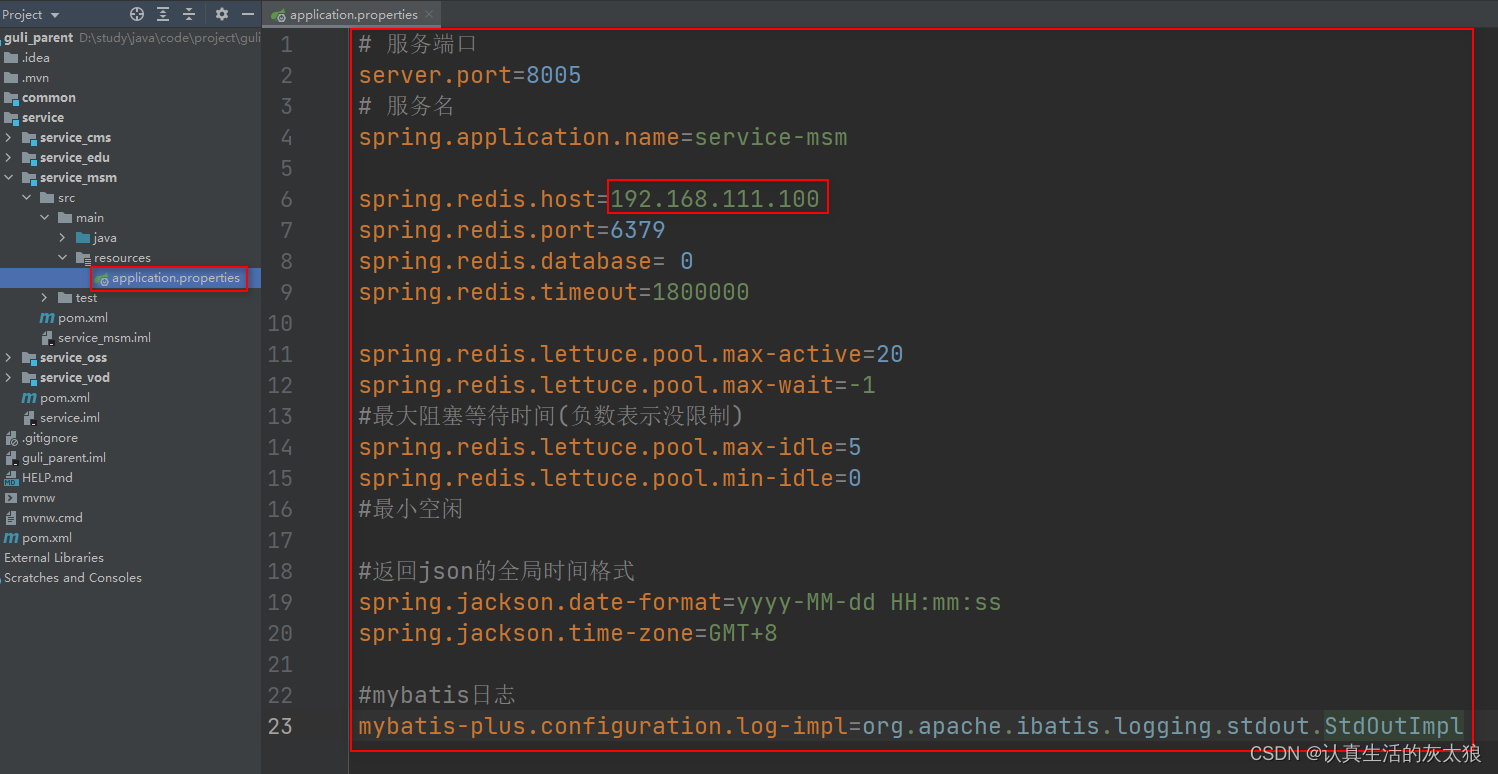Select pom.xml above service.iml
Image resolution: width=1498 pixels, height=774 pixels.
tap(56, 397)
